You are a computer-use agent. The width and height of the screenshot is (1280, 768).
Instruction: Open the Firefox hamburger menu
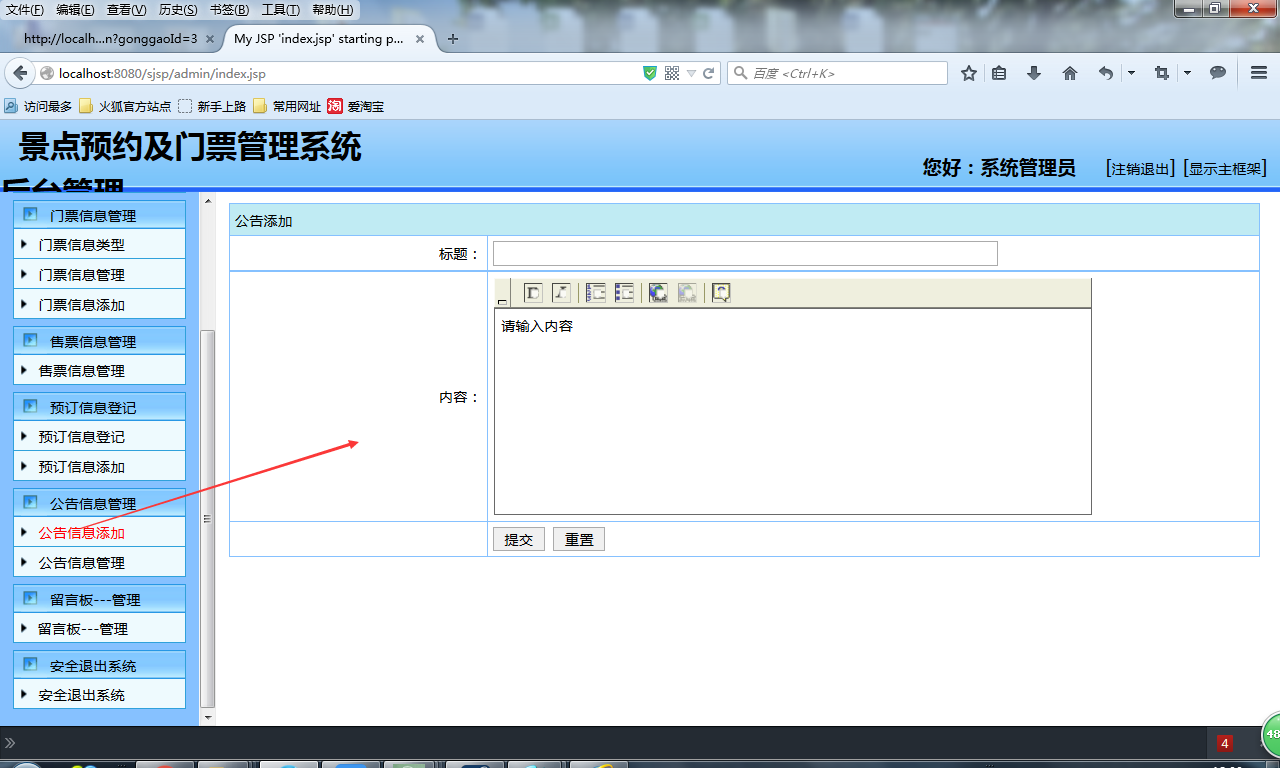[1259, 73]
